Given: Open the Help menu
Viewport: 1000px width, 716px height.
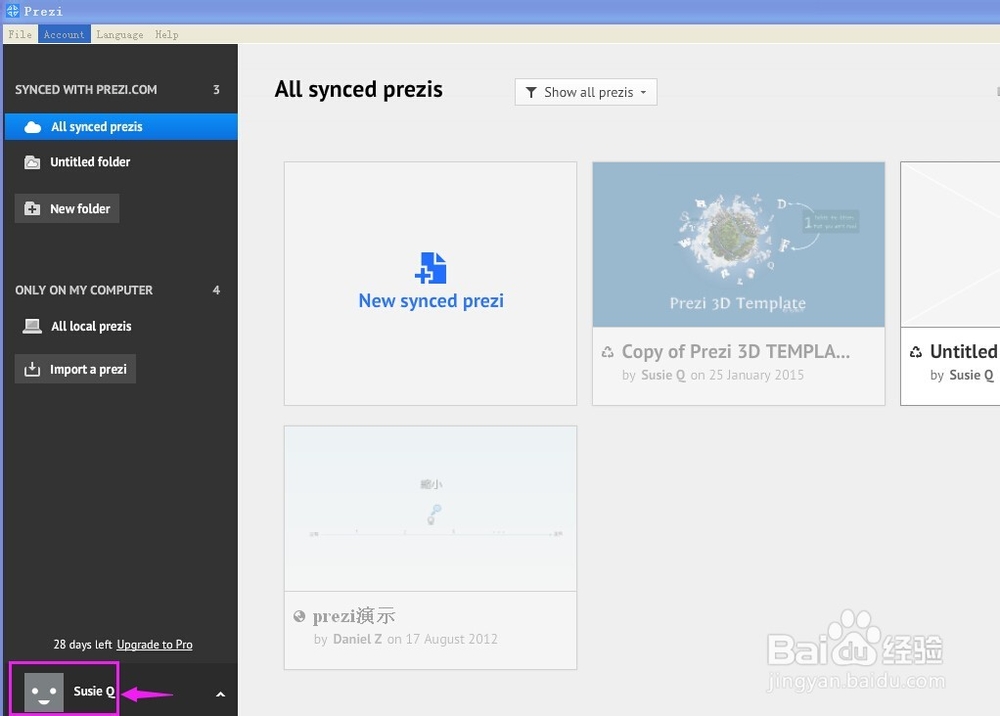Looking at the screenshot, I should [166, 34].
